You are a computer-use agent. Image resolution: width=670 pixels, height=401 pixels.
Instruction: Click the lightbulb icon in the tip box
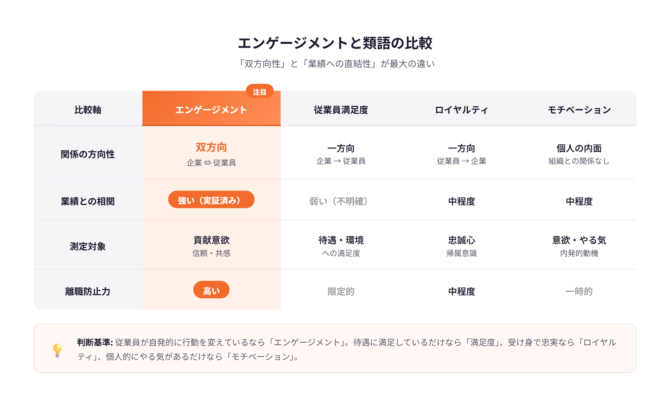(57, 349)
